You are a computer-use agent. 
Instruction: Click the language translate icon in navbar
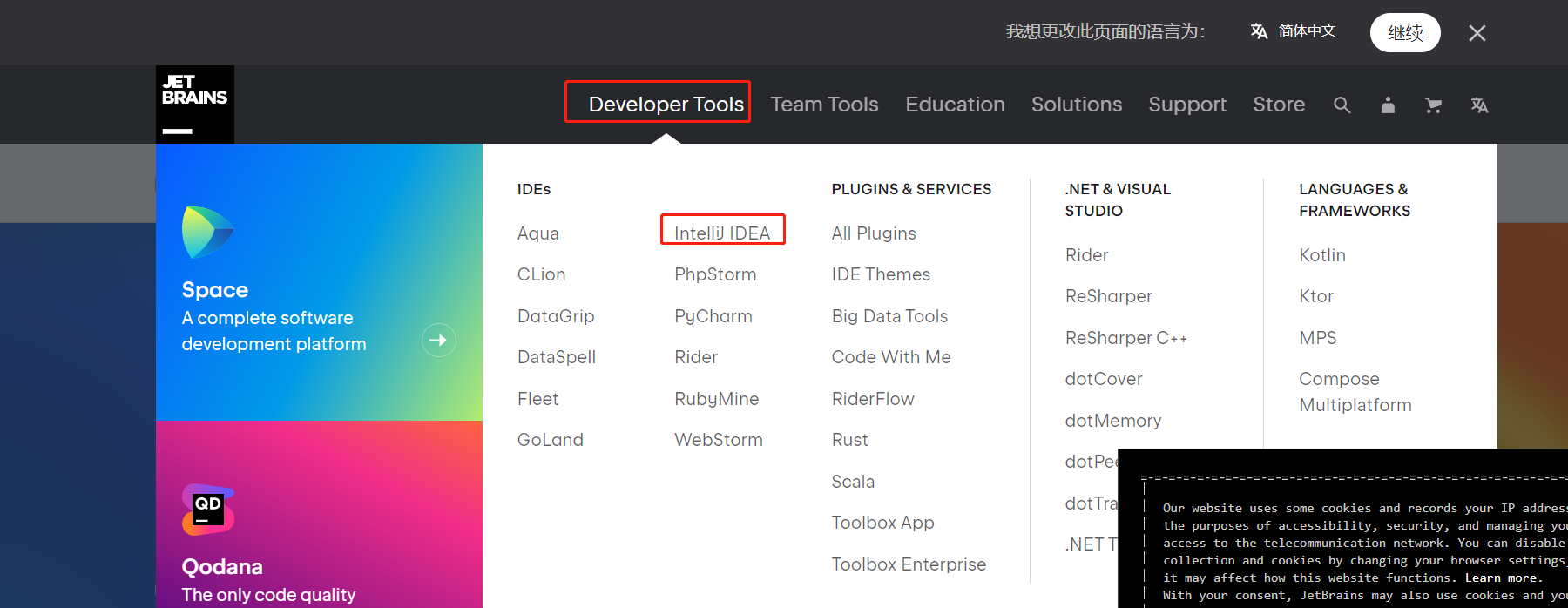click(1479, 105)
